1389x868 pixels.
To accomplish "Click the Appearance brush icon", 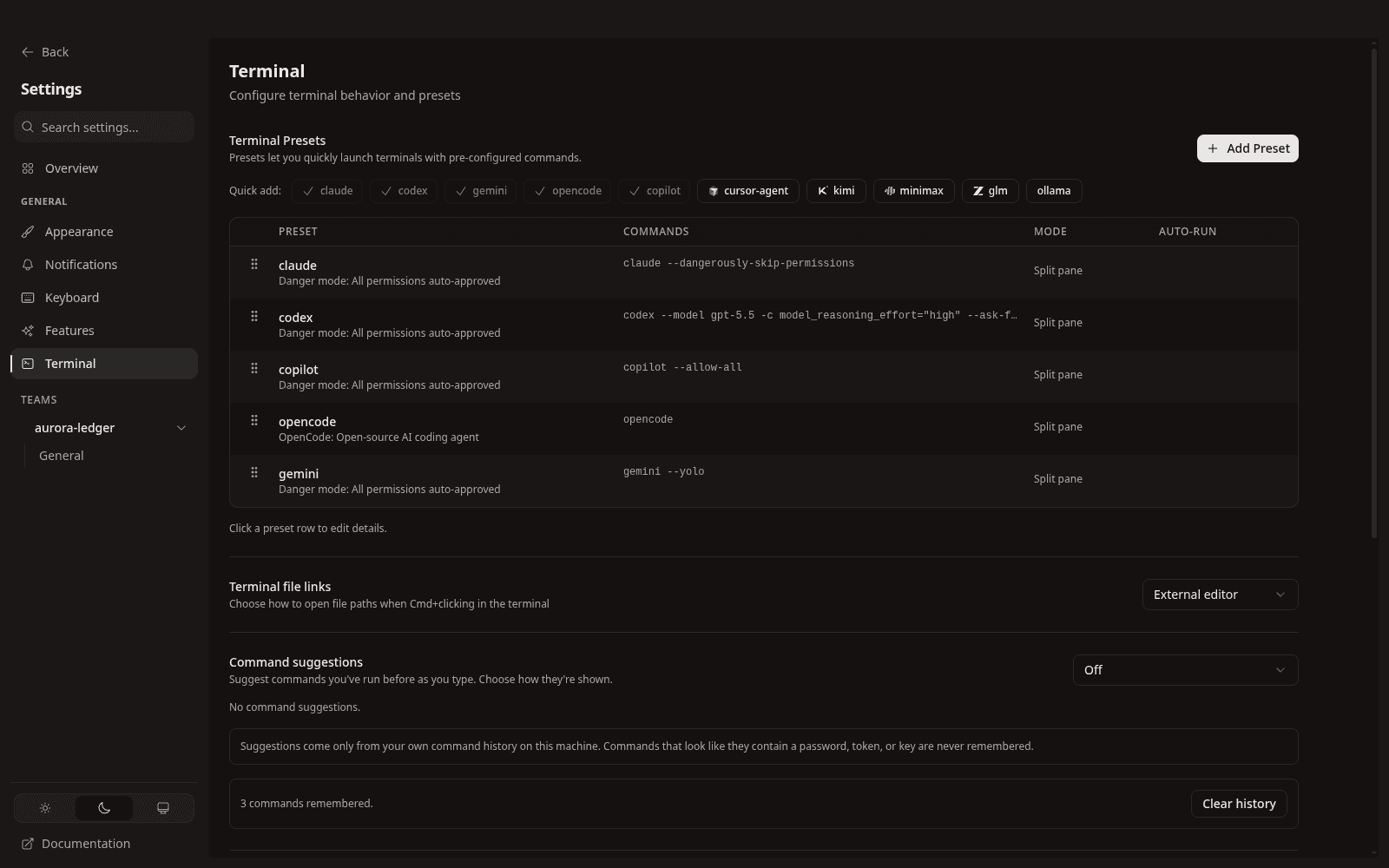I will pos(28,232).
